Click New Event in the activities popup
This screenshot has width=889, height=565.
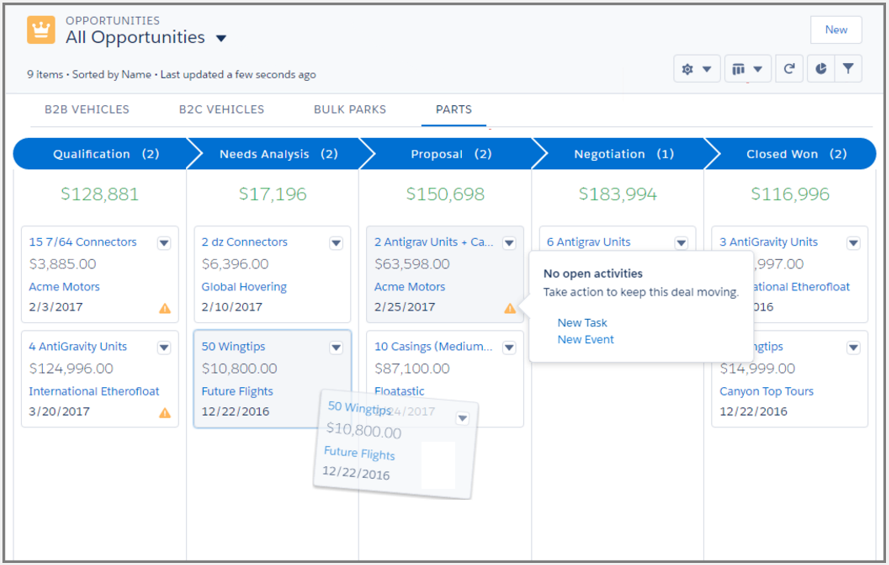[585, 340]
